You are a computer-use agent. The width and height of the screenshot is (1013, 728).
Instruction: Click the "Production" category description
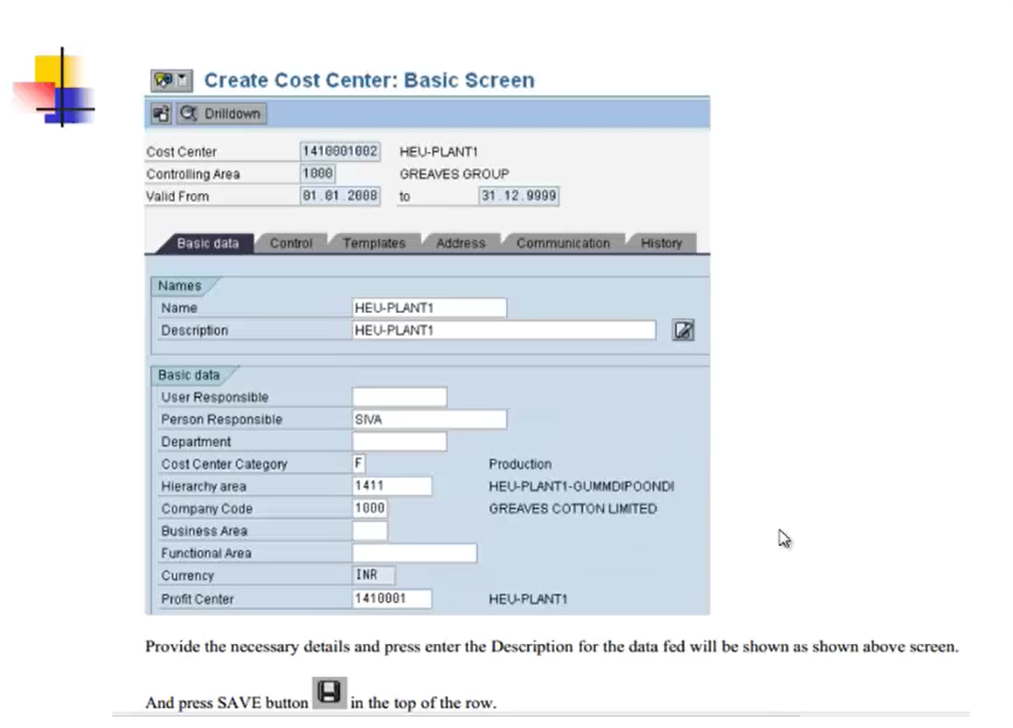520,464
